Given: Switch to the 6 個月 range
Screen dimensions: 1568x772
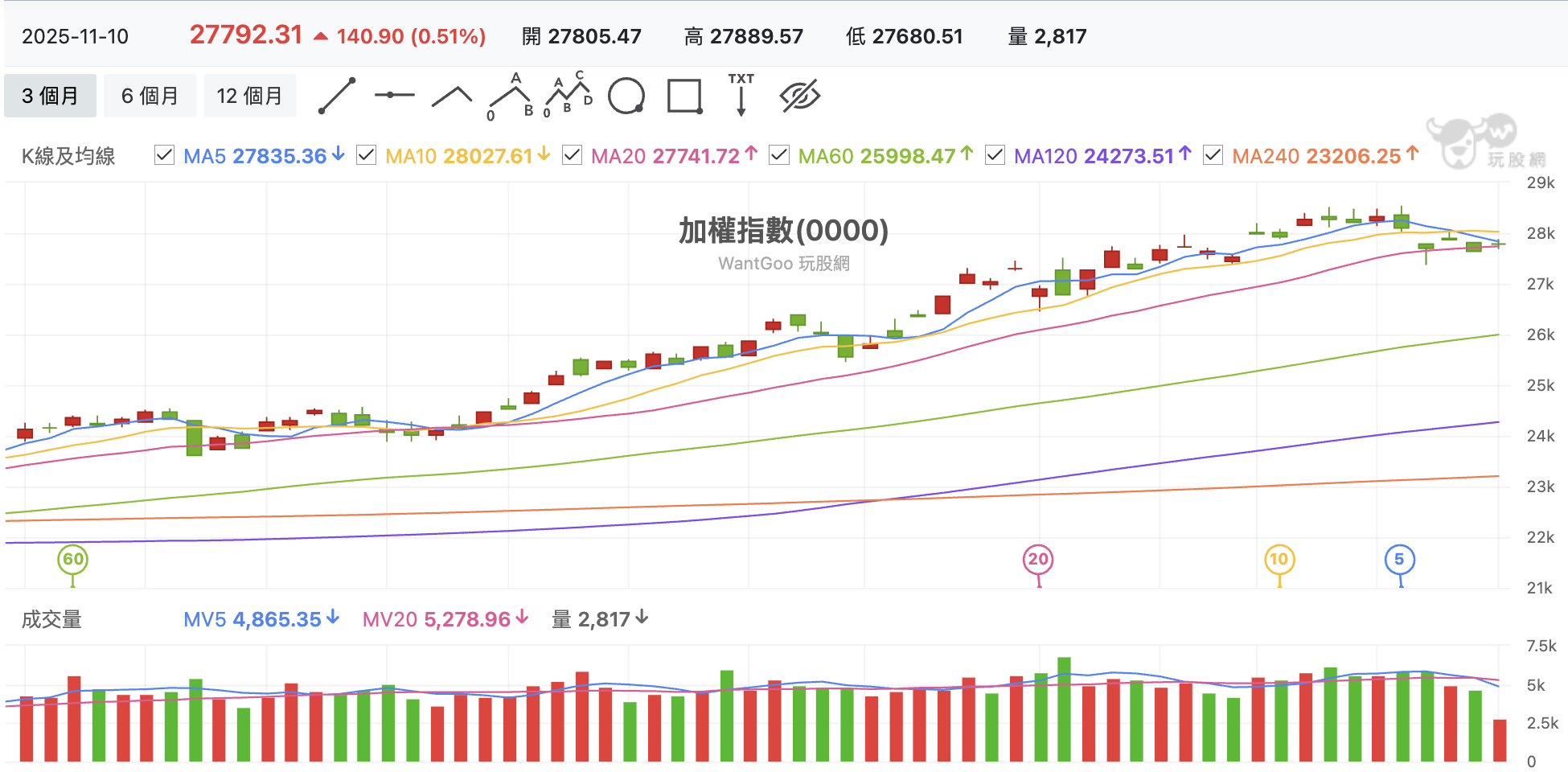Looking at the screenshot, I should tap(150, 96).
